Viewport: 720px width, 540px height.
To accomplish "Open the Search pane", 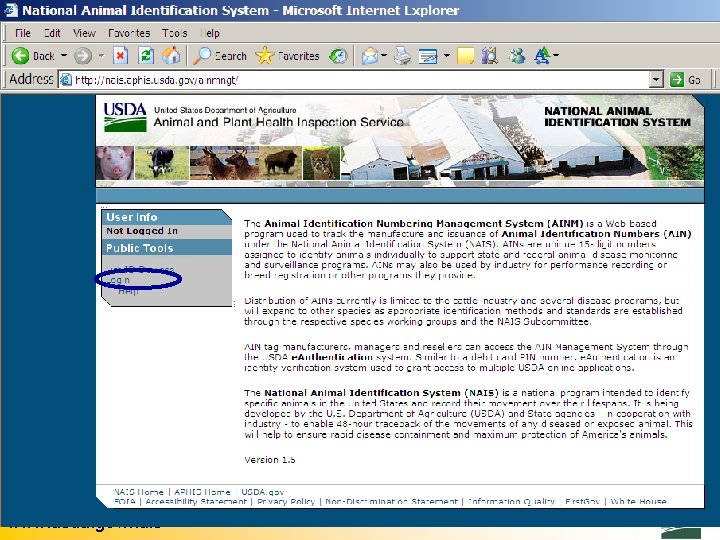I will [220, 56].
